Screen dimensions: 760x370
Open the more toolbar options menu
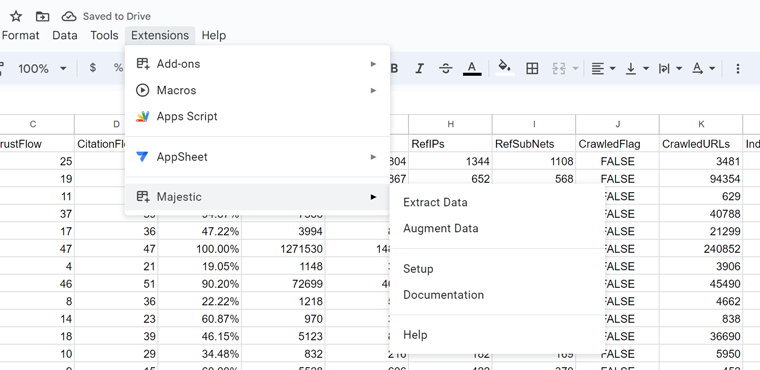coord(738,69)
